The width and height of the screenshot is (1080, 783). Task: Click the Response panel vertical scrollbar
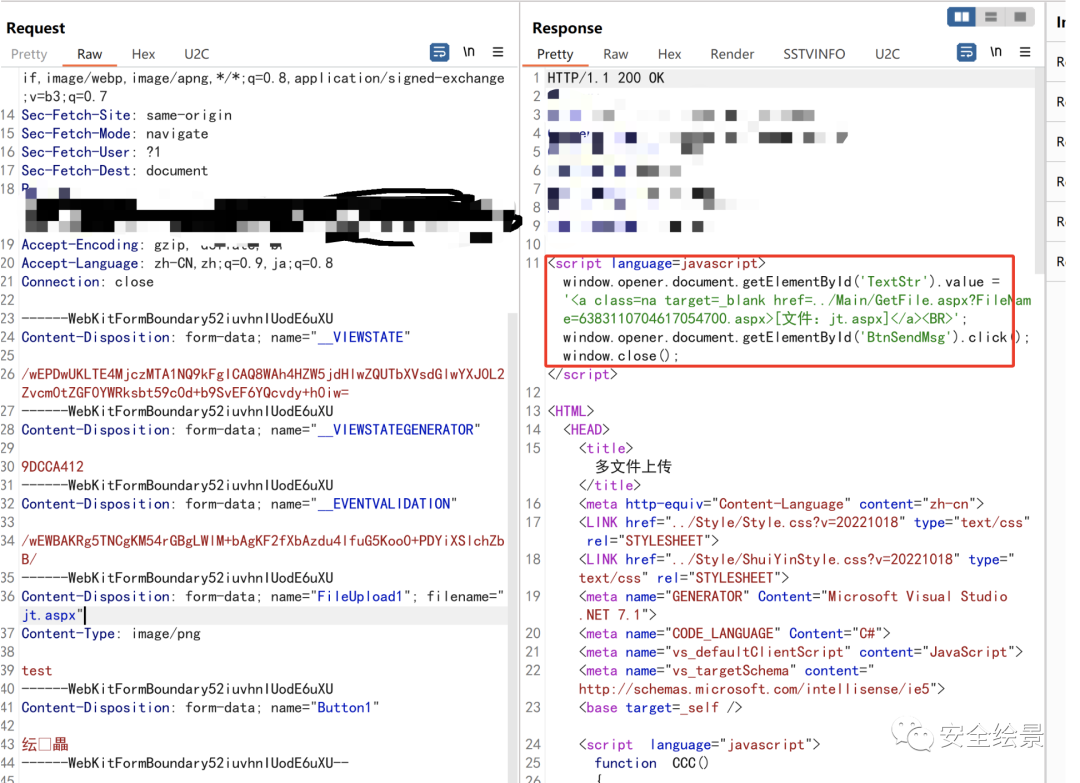pos(1039,172)
